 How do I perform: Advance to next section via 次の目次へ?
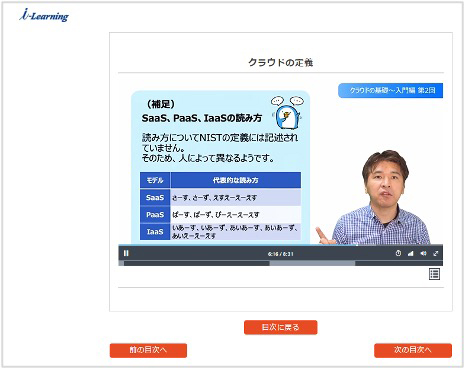coord(413,350)
